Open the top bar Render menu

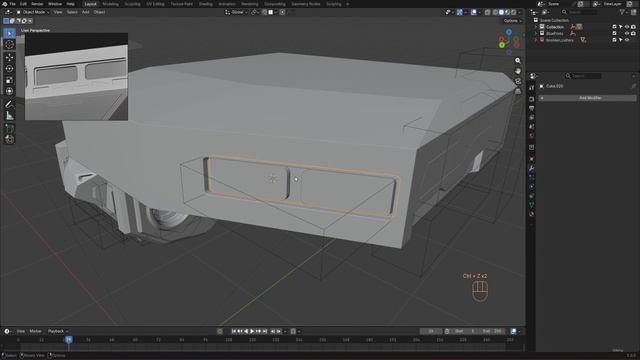[37, 4]
